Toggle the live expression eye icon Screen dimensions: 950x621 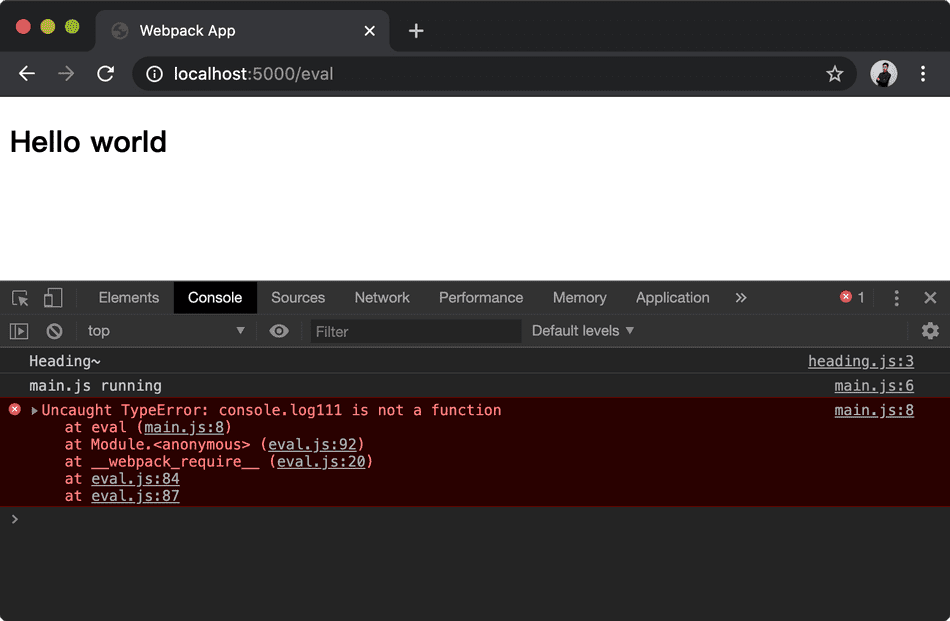[279, 331]
